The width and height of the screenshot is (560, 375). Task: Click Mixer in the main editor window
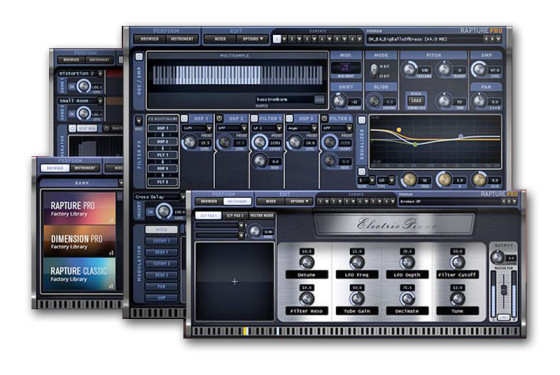(220, 39)
